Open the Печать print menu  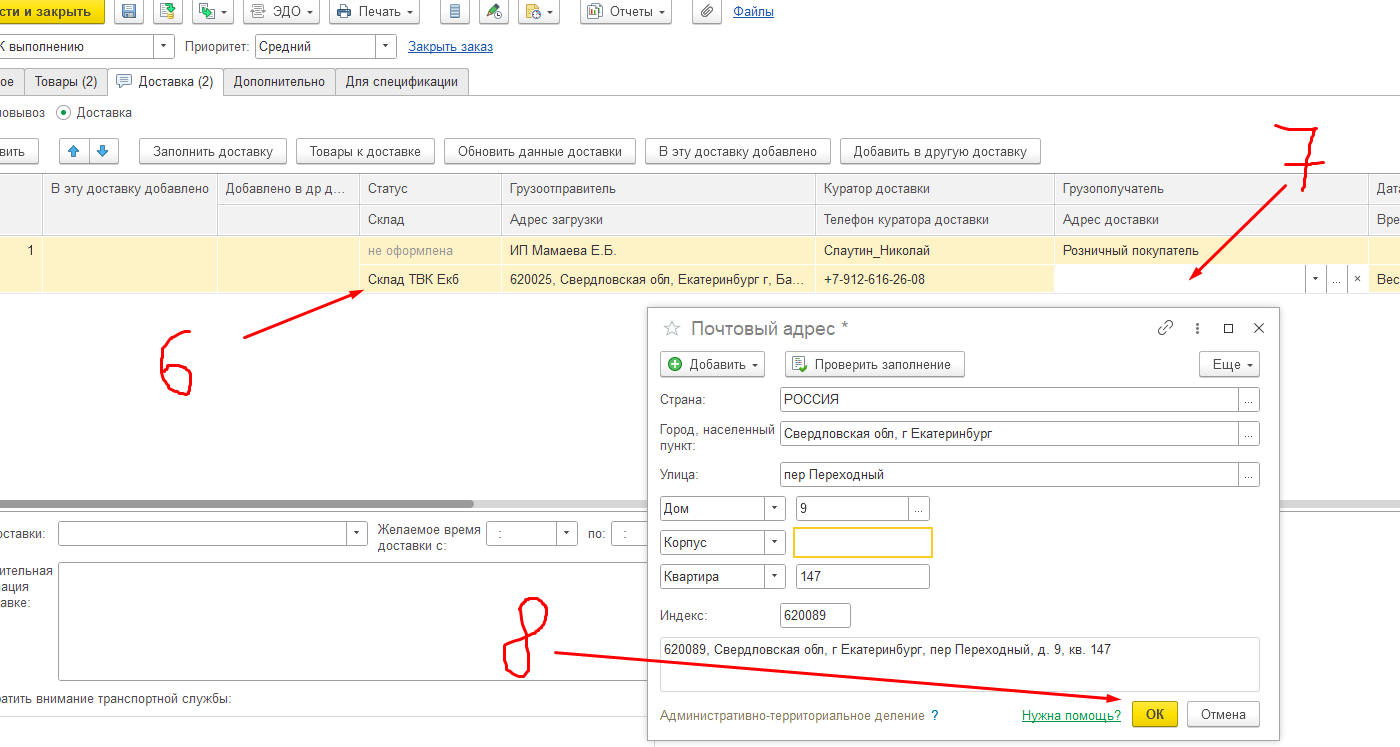(x=375, y=12)
